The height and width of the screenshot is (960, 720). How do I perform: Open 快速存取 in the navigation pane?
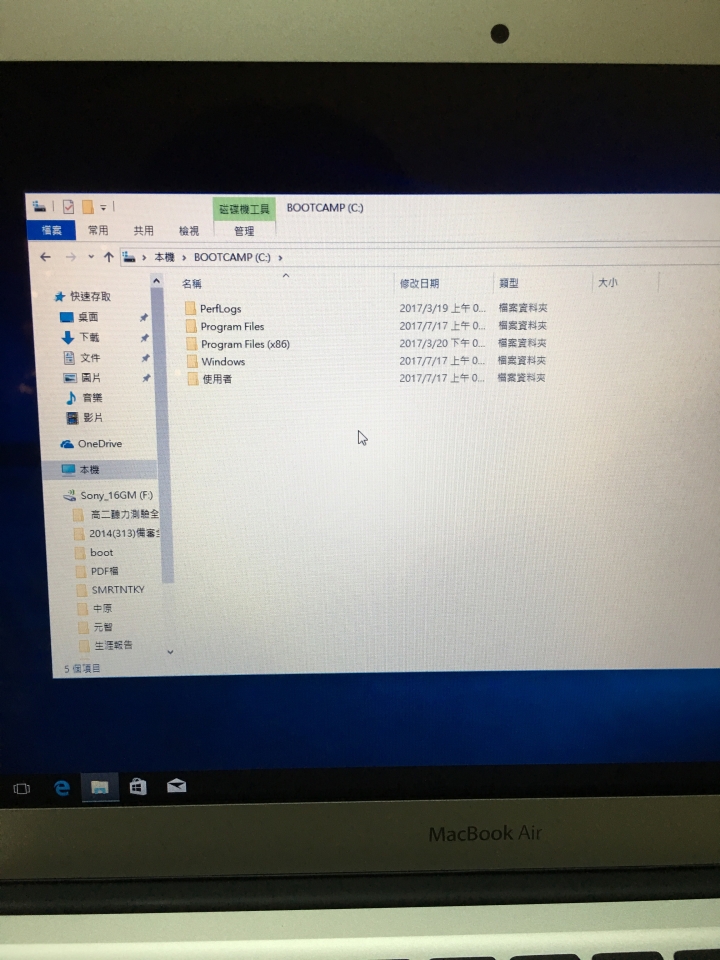[x=90, y=296]
